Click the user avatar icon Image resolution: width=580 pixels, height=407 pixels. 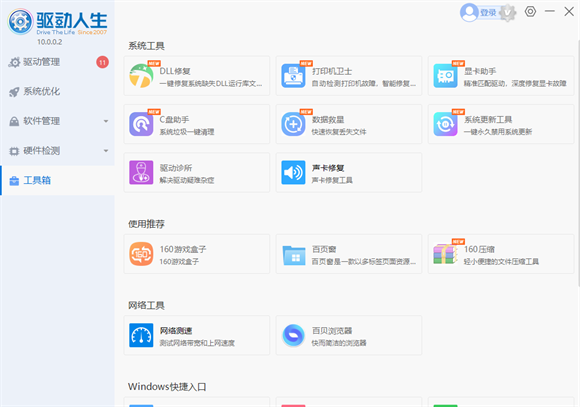tap(469, 13)
